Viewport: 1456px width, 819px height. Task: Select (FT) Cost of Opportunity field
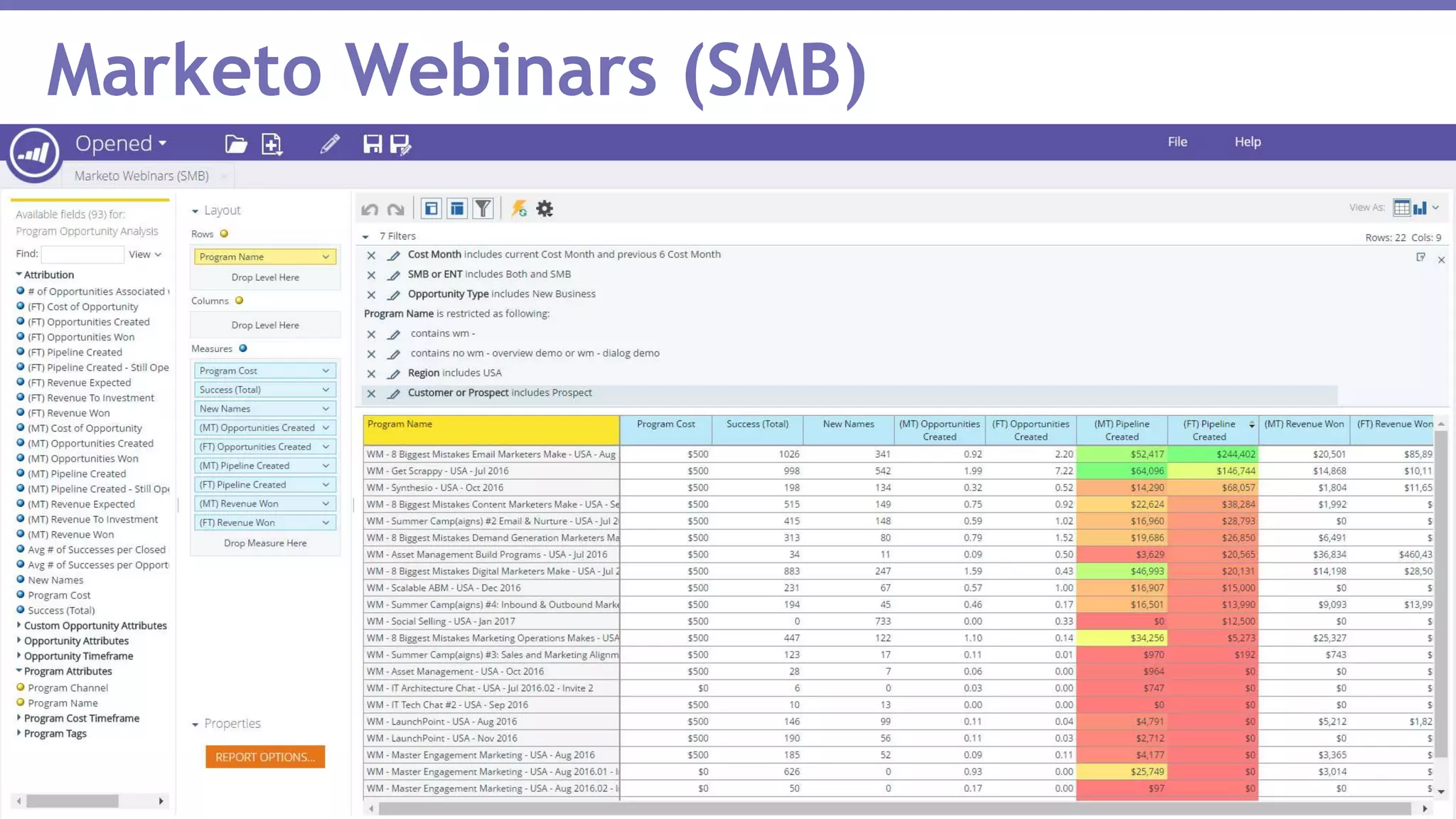tap(83, 307)
